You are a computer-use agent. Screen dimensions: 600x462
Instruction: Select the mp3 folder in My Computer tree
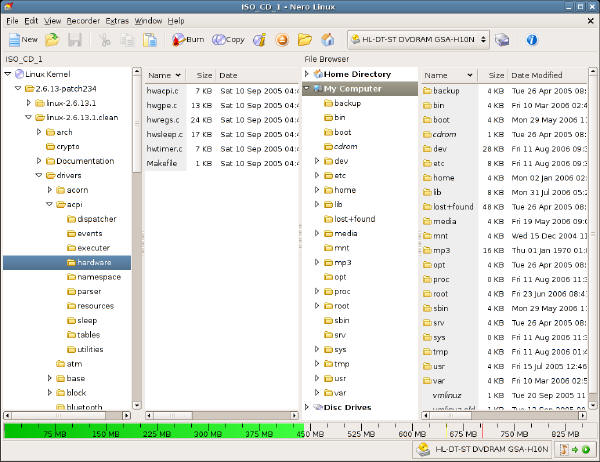tap(342, 262)
